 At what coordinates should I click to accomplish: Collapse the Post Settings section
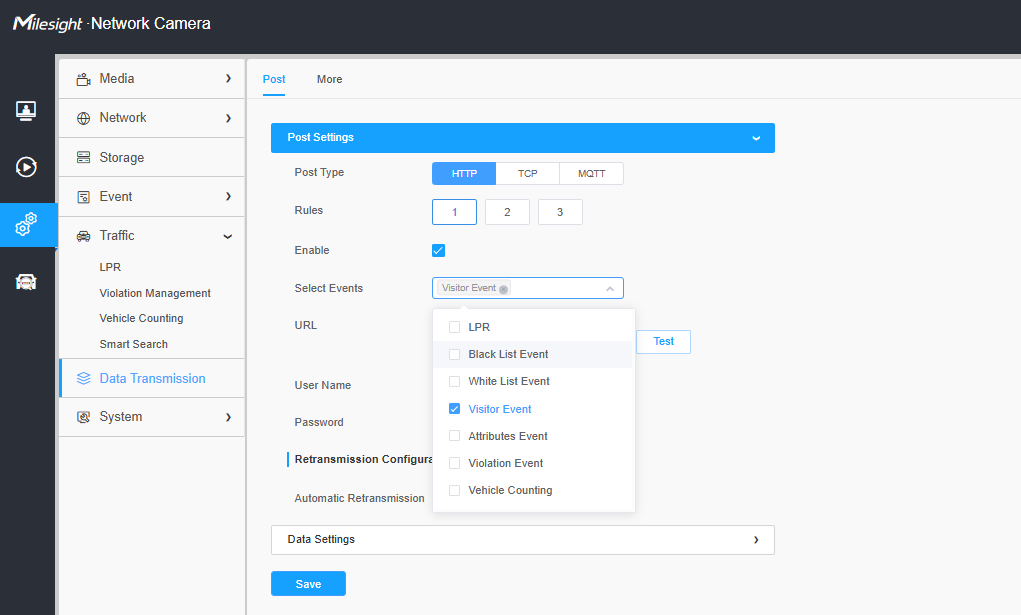coord(756,138)
